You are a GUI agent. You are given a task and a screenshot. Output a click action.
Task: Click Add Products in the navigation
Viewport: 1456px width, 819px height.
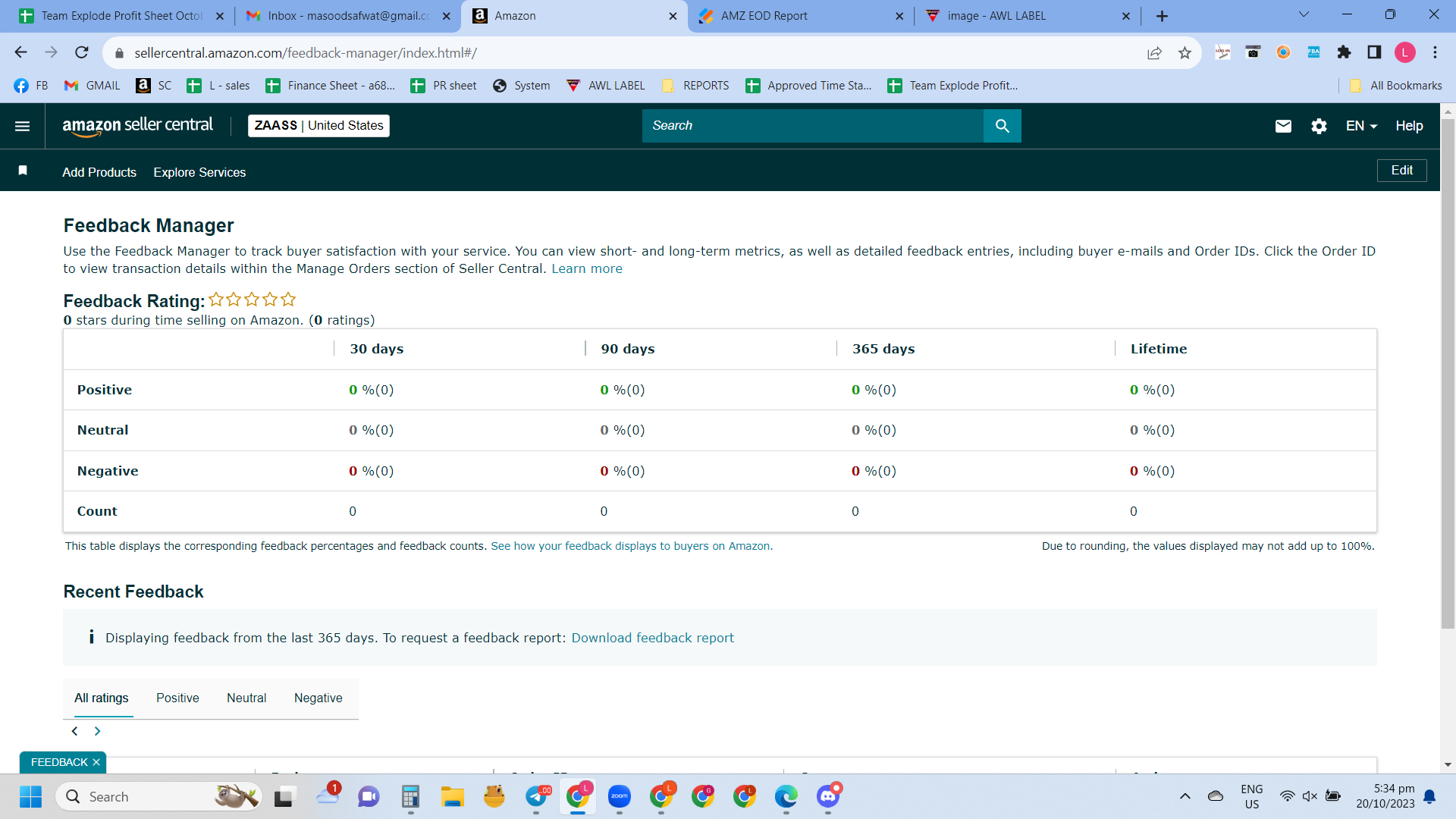point(99,172)
